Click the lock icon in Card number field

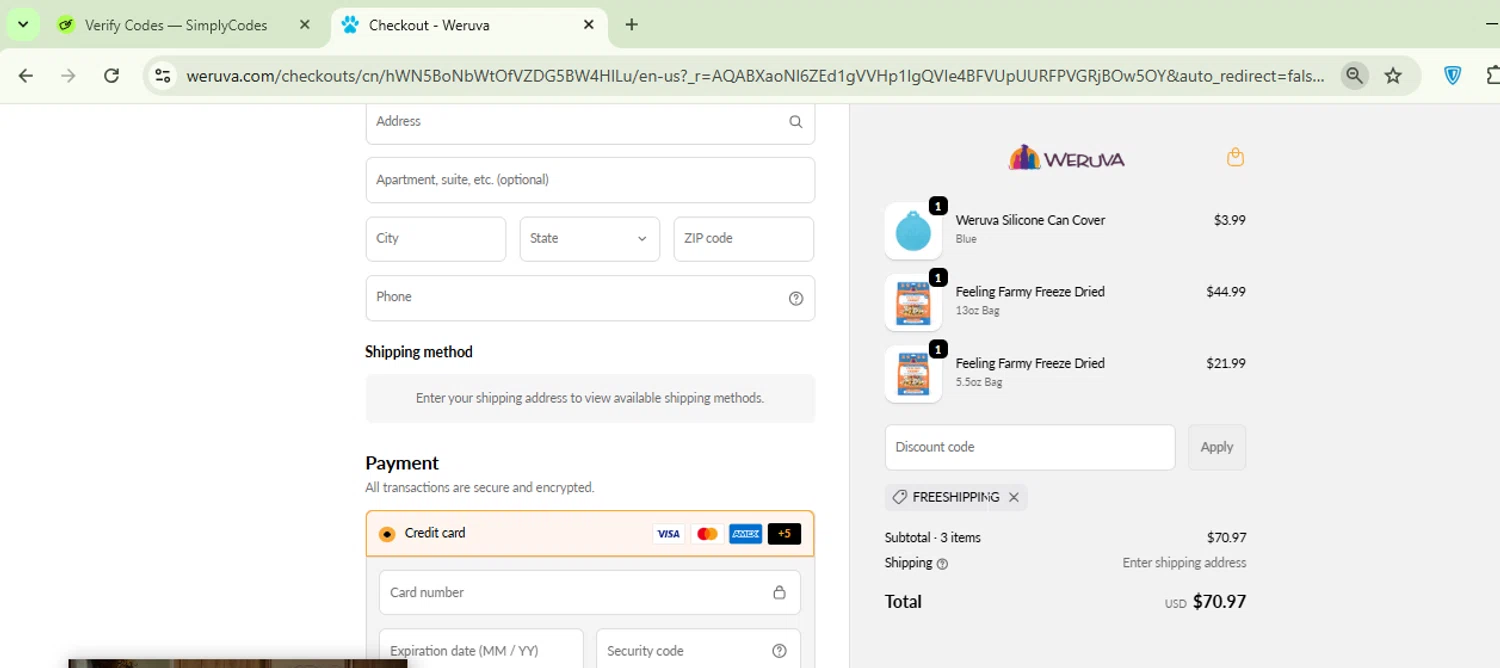pyautogui.click(x=779, y=592)
